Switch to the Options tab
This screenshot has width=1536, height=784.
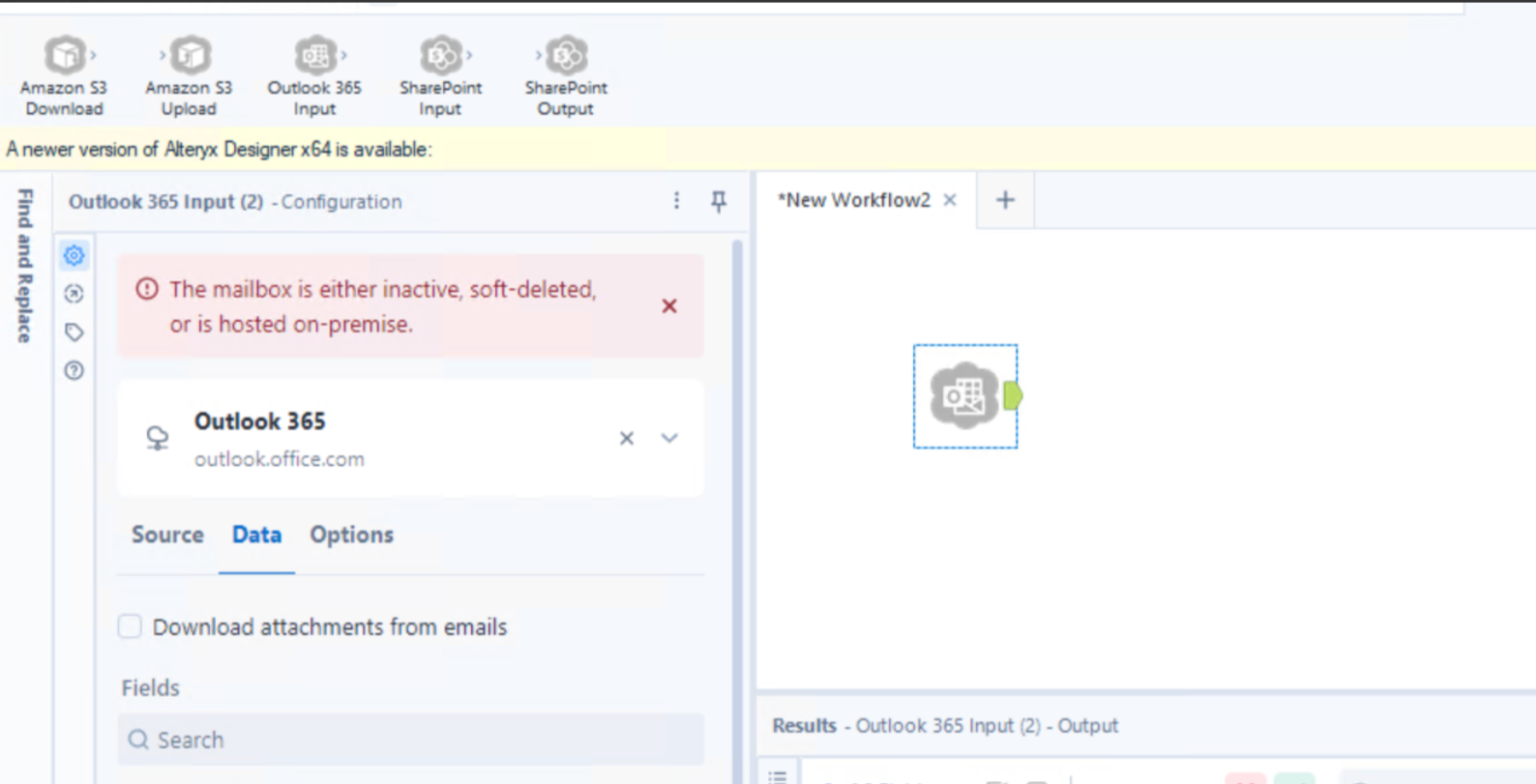[x=351, y=535]
